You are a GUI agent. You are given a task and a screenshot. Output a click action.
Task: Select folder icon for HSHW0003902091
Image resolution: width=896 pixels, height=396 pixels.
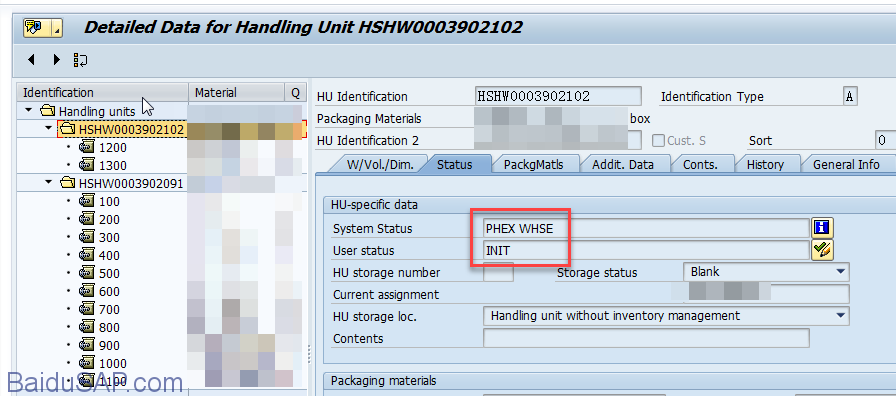(x=68, y=183)
